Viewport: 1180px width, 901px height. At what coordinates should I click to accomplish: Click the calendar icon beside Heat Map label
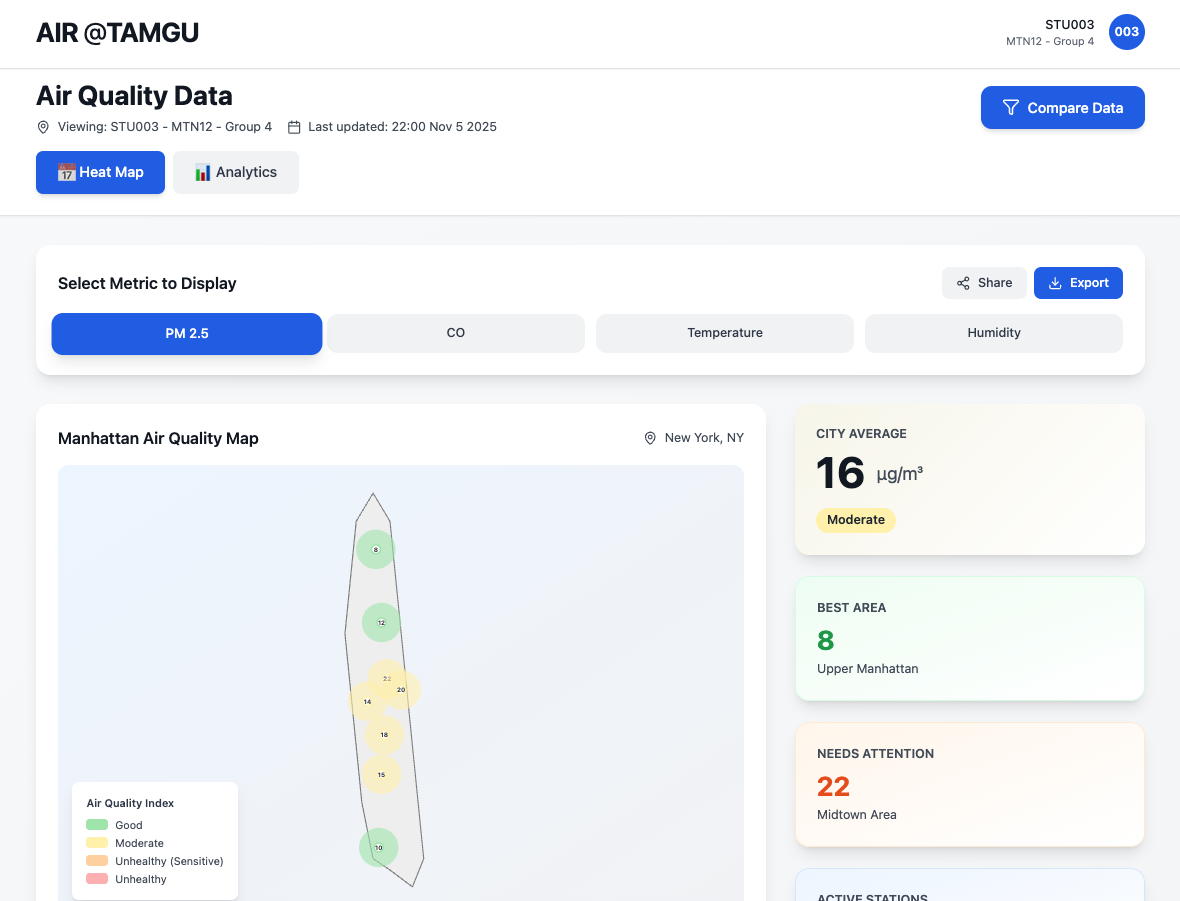coord(65,172)
